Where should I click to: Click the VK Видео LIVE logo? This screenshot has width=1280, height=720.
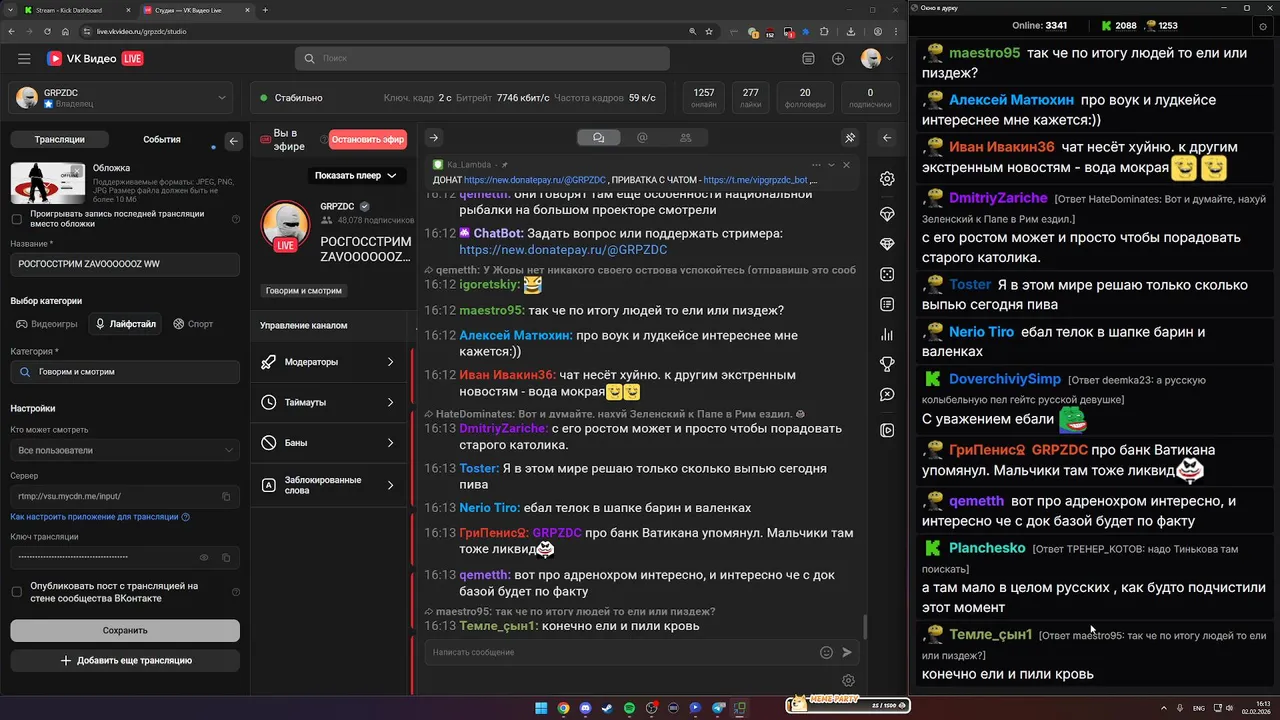tap(95, 59)
